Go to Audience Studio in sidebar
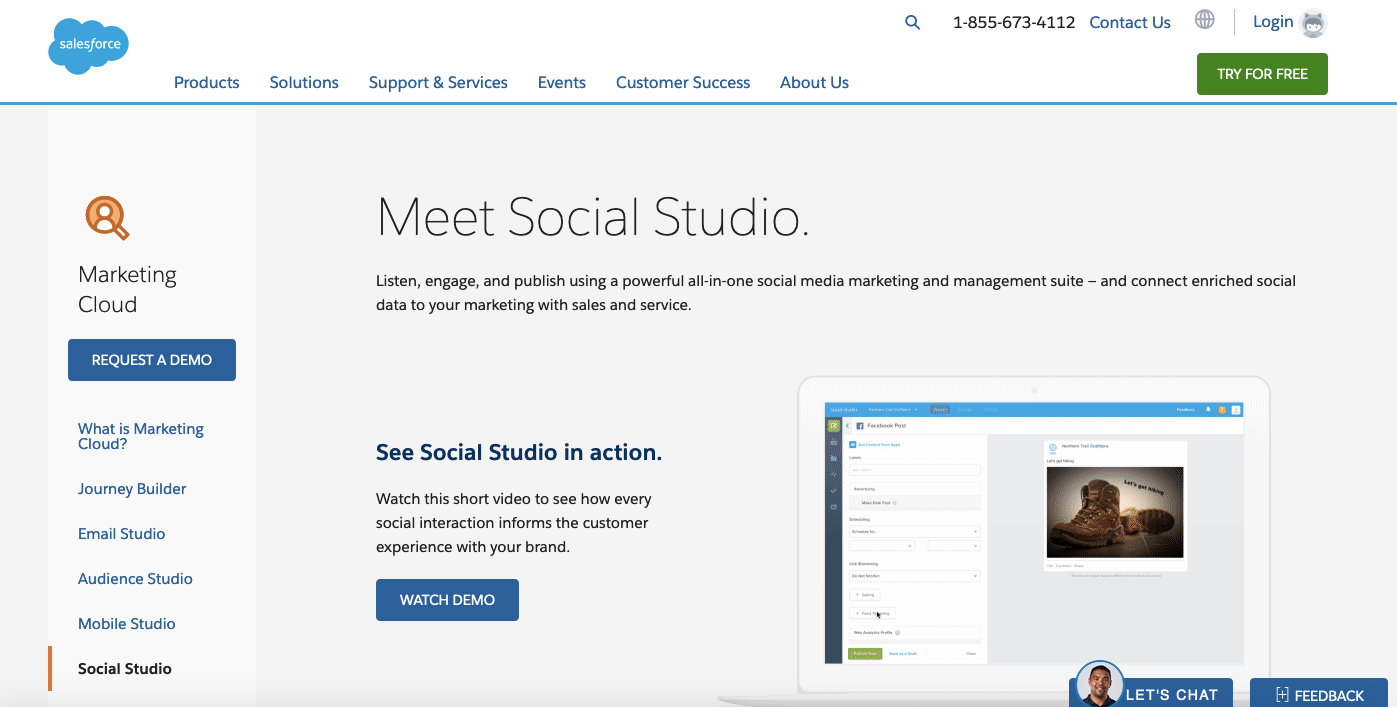 135,579
